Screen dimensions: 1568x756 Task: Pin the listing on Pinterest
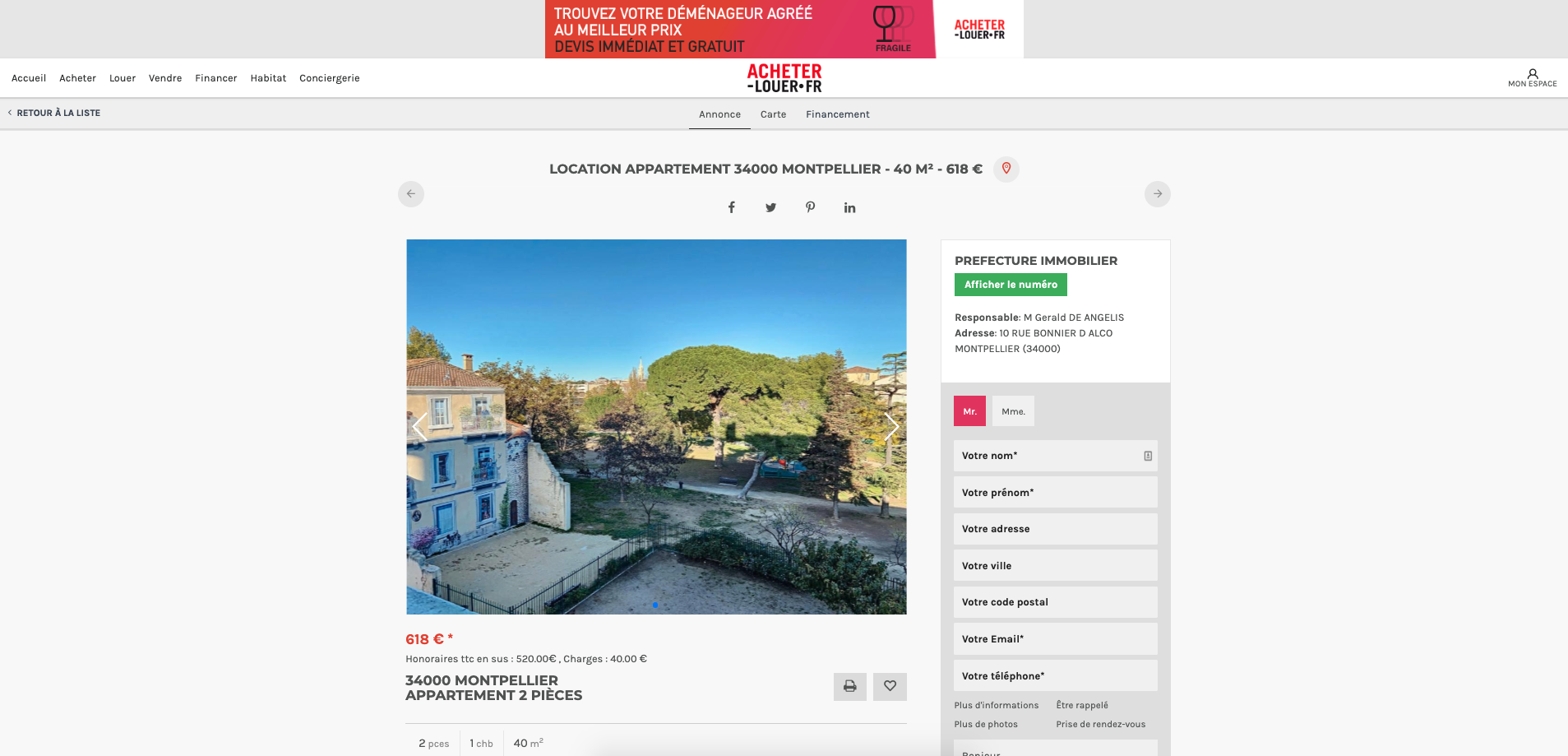pos(810,207)
